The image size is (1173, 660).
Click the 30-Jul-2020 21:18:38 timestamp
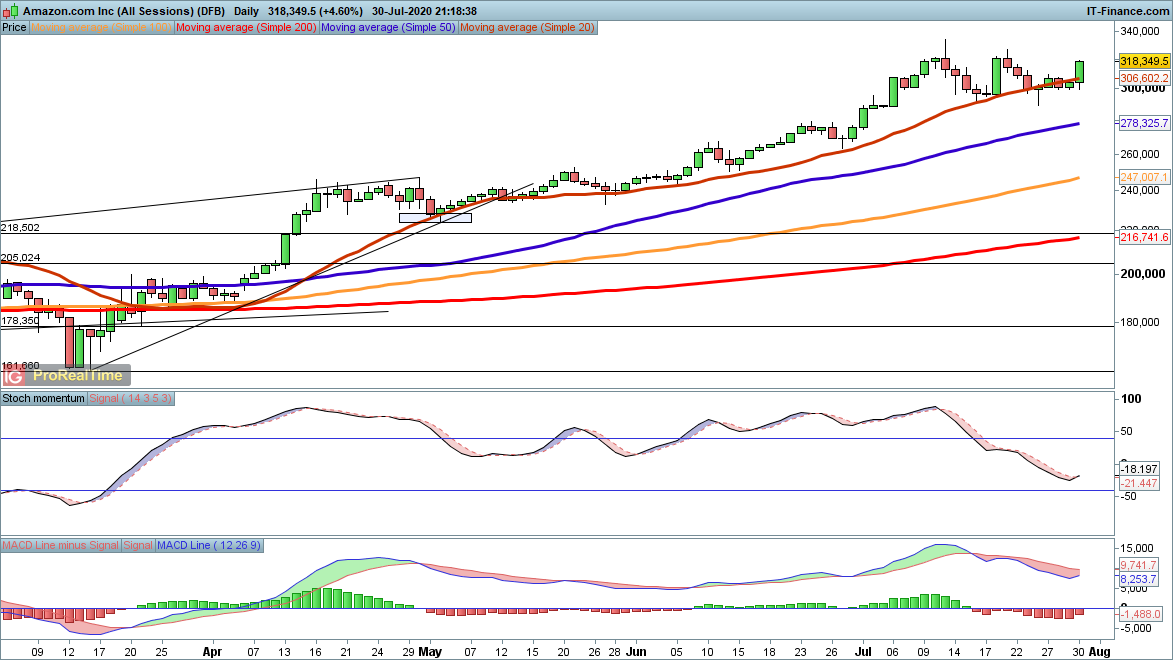[x=424, y=11]
